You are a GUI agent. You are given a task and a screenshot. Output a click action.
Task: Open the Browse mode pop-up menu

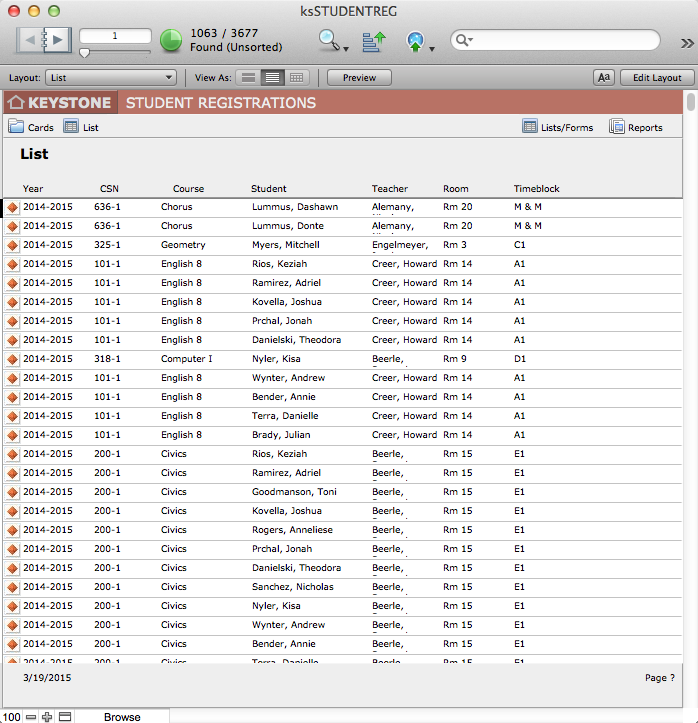pos(122,716)
